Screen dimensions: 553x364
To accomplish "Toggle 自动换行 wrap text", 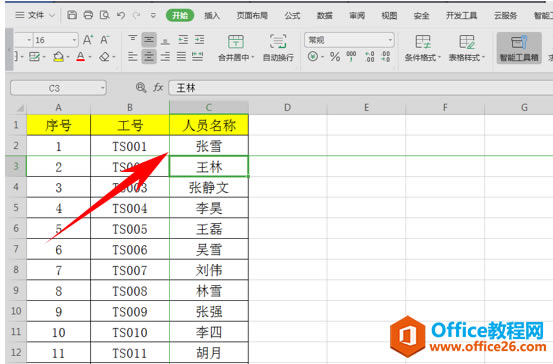I will coord(278,48).
